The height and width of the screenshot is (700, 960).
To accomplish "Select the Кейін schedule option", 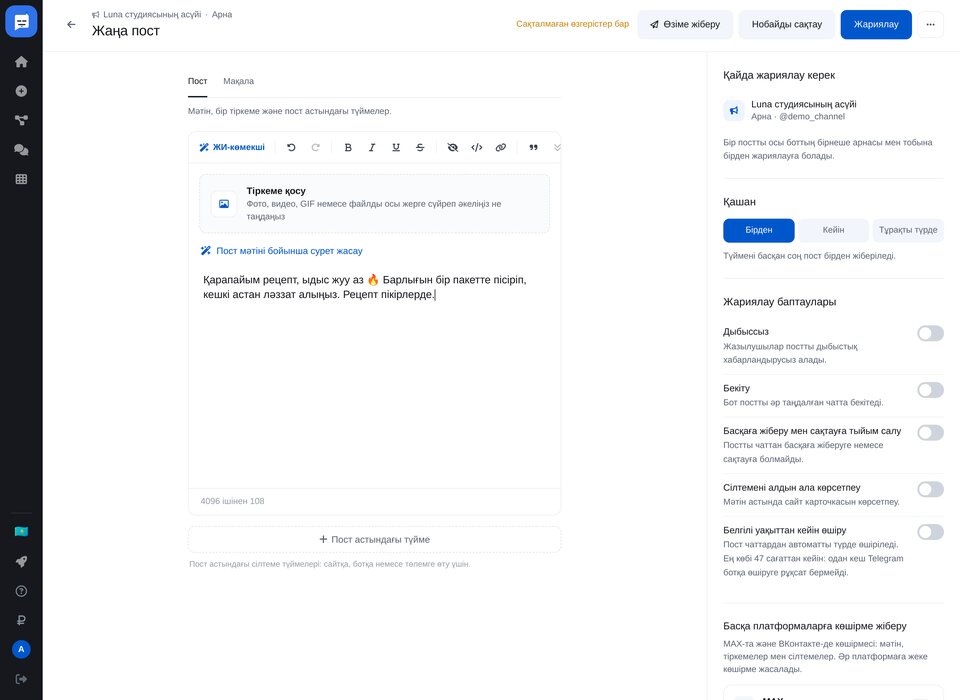I will pos(833,230).
